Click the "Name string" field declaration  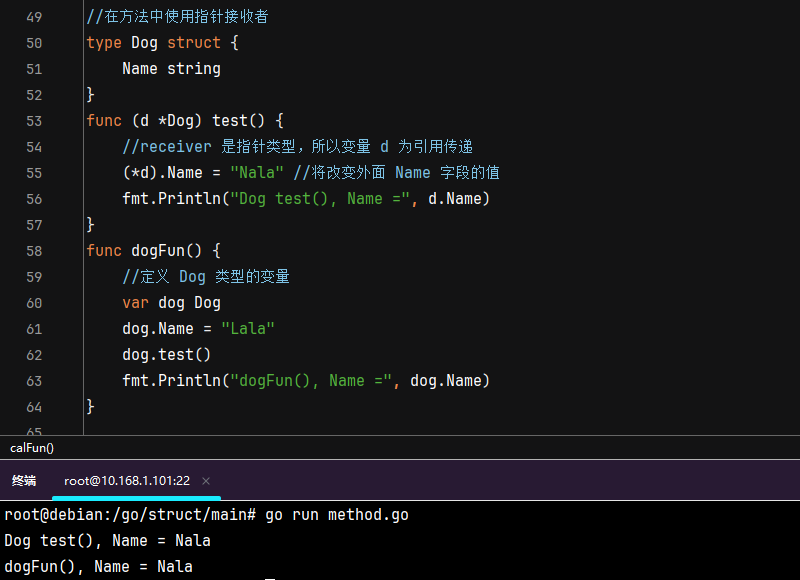(x=171, y=69)
